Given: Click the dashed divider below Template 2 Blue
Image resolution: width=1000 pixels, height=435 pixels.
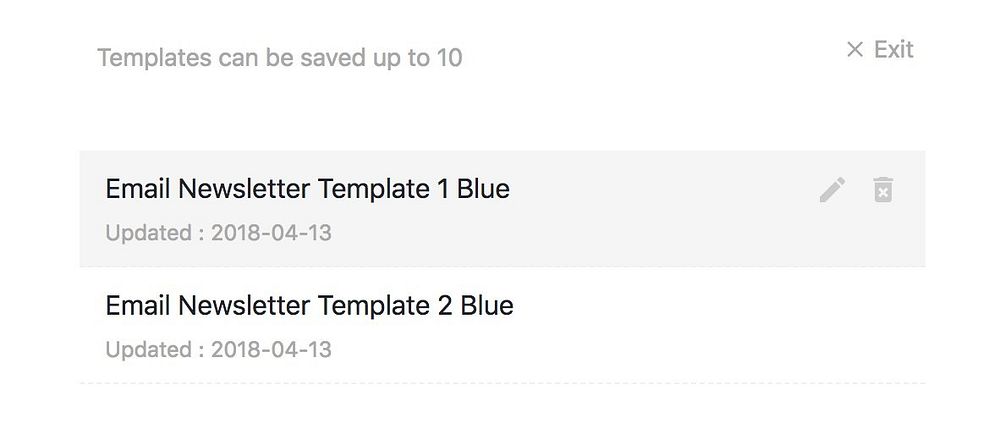Looking at the screenshot, I should (x=503, y=383).
